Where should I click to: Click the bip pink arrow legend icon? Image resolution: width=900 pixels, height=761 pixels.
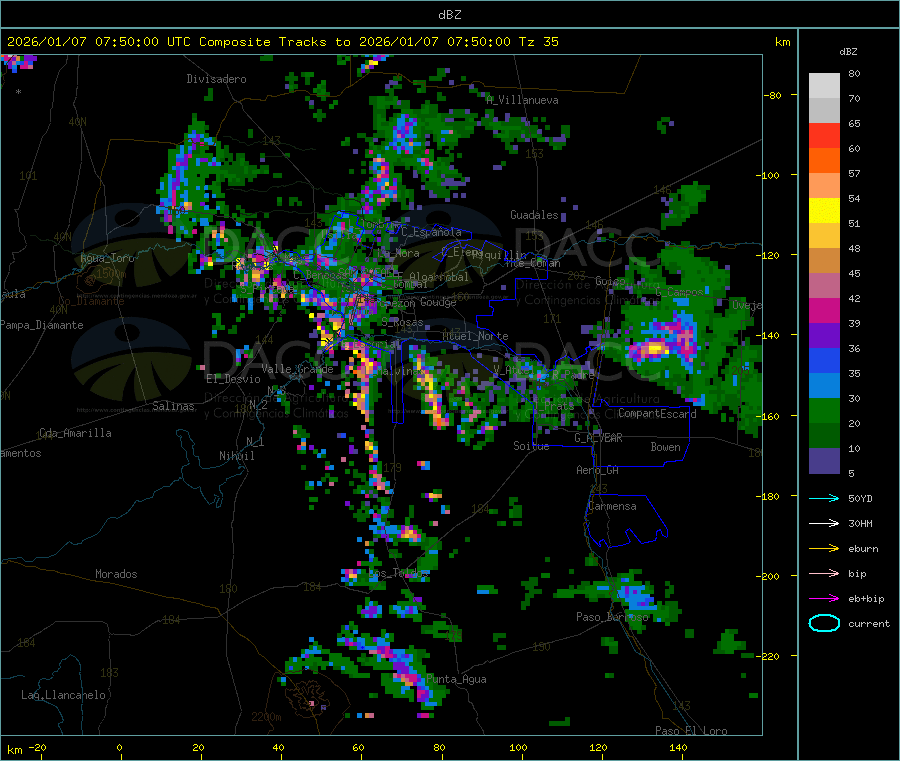point(824,573)
